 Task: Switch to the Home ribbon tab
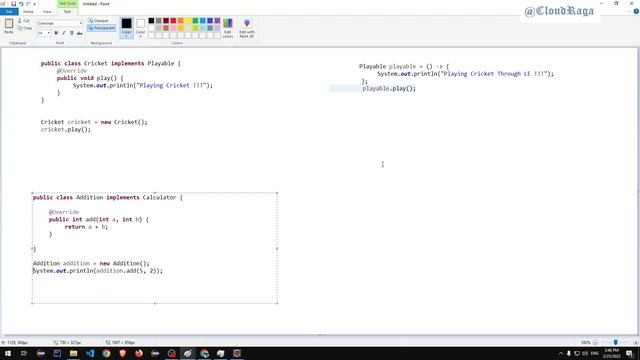click(28, 11)
